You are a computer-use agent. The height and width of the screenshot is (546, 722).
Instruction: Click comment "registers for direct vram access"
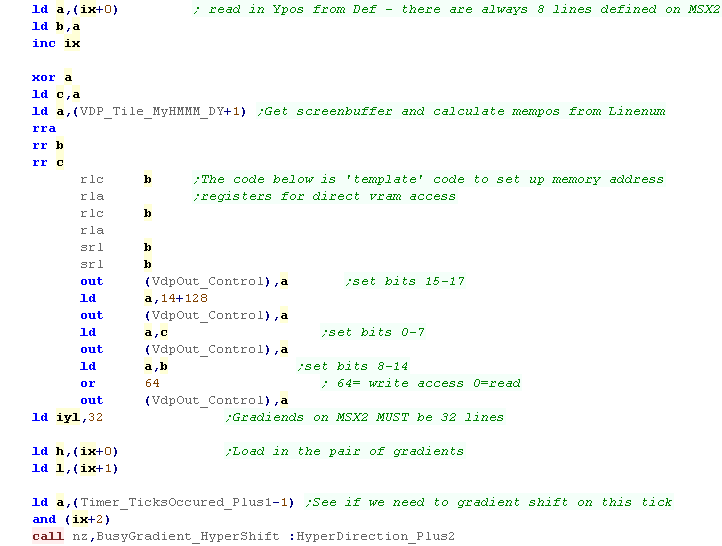325,197
